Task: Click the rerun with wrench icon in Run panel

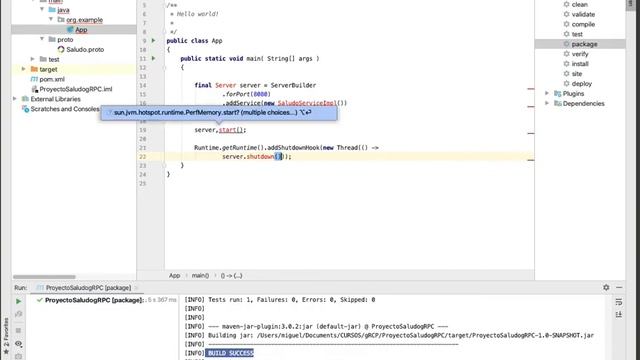Action: pyautogui.click(x=18, y=314)
